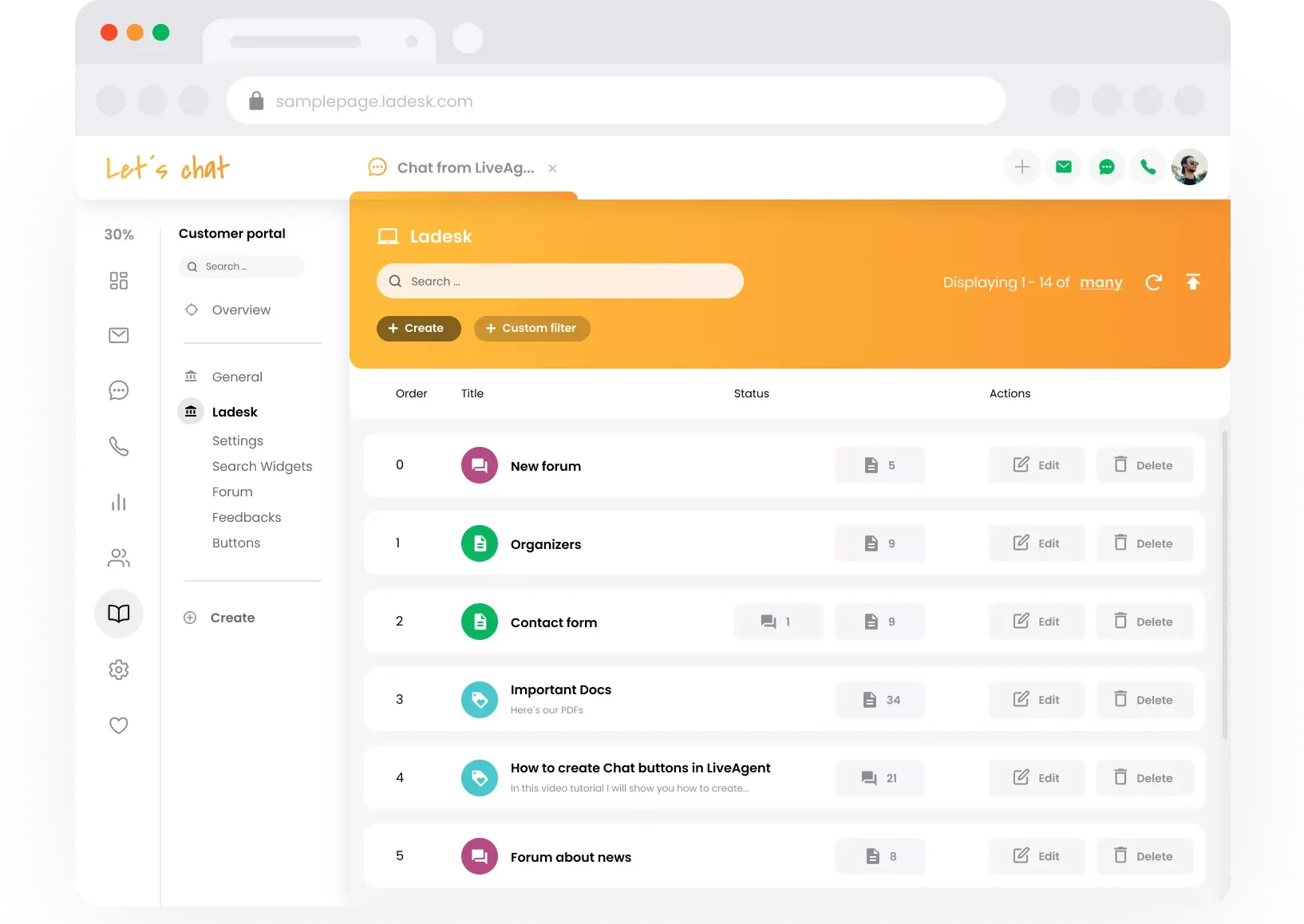
Task: Click Create in the left portal menu
Action: tap(219, 618)
